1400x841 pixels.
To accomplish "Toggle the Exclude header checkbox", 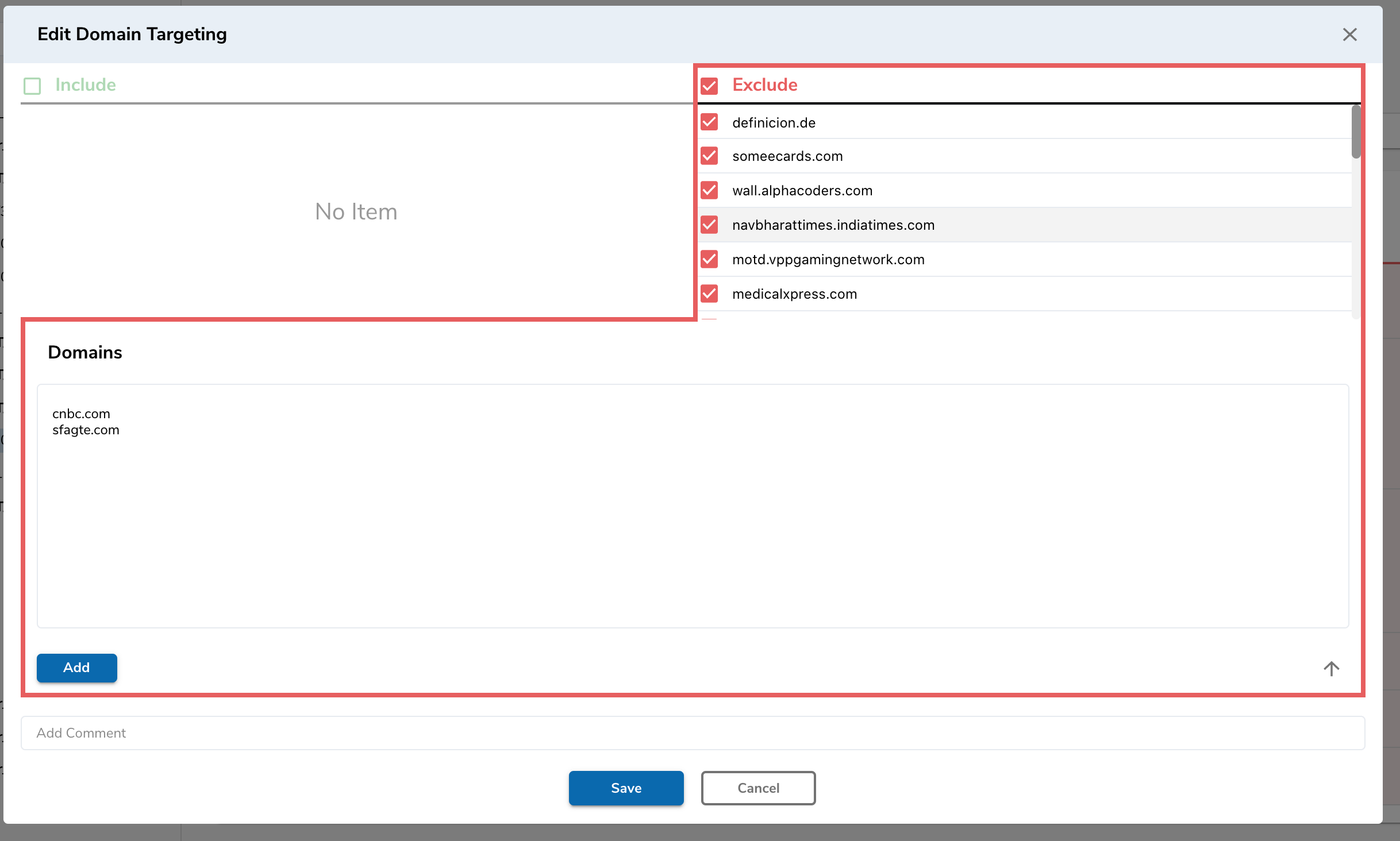I will [x=709, y=86].
